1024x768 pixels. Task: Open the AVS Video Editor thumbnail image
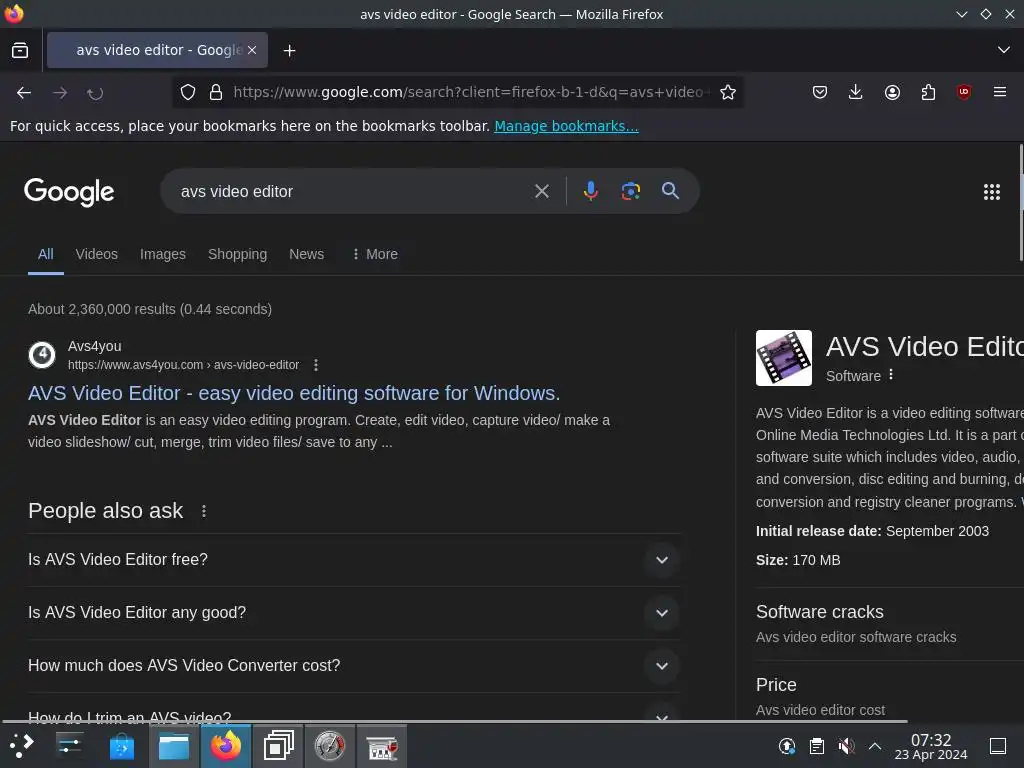click(x=784, y=358)
